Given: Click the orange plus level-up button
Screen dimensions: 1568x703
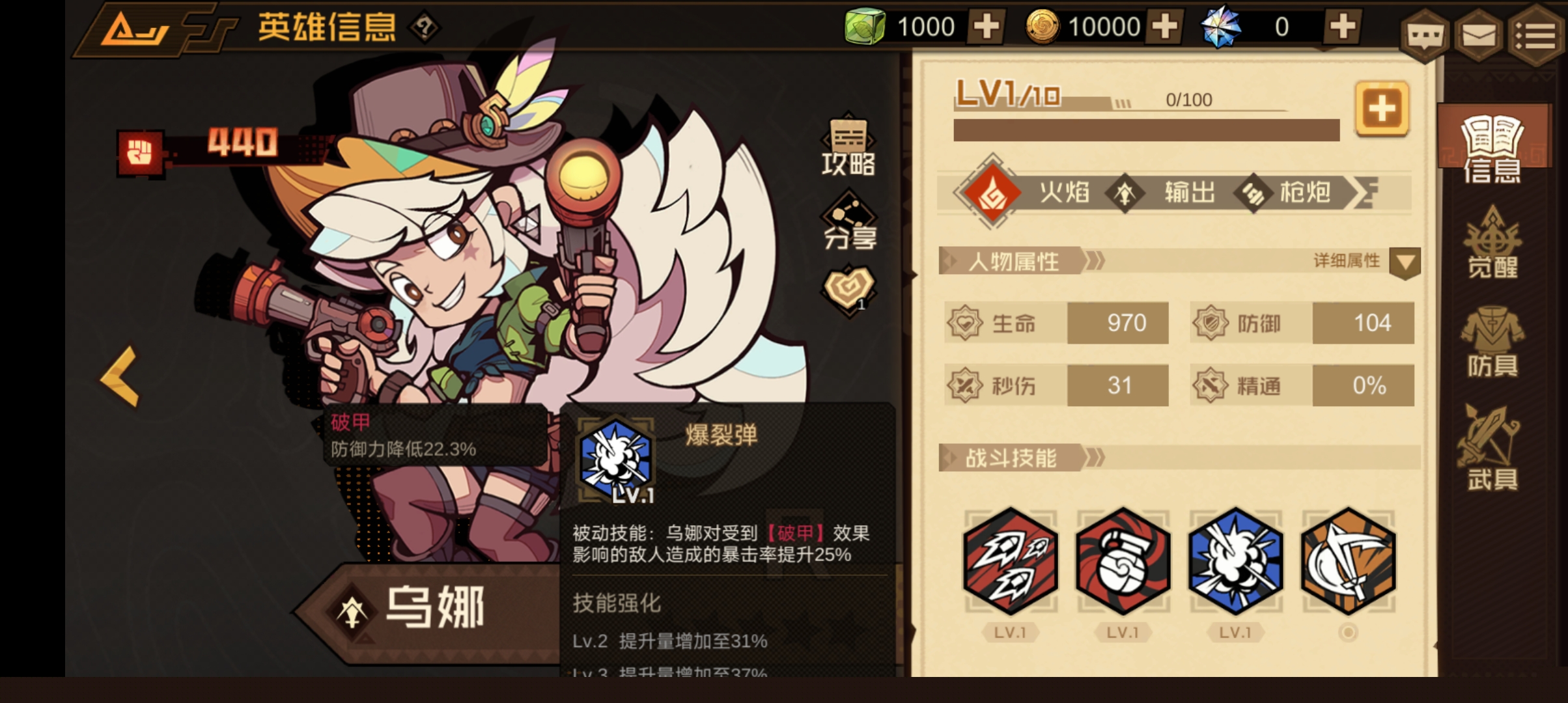Looking at the screenshot, I should 1382,109.
